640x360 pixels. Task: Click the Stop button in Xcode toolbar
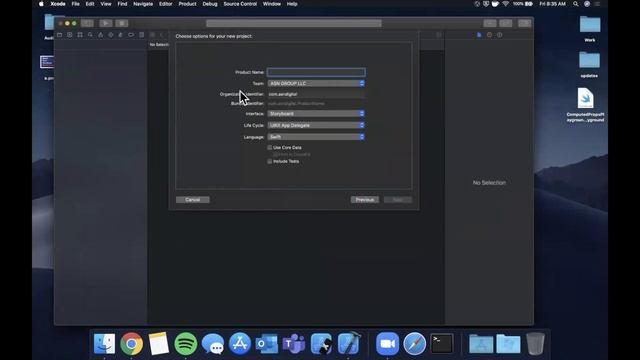tap(122, 23)
